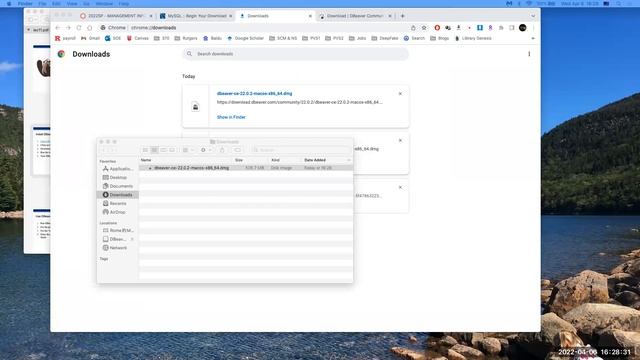640x360 pixels.
Task: Open Chrome profile avatar
Action: (522, 28)
